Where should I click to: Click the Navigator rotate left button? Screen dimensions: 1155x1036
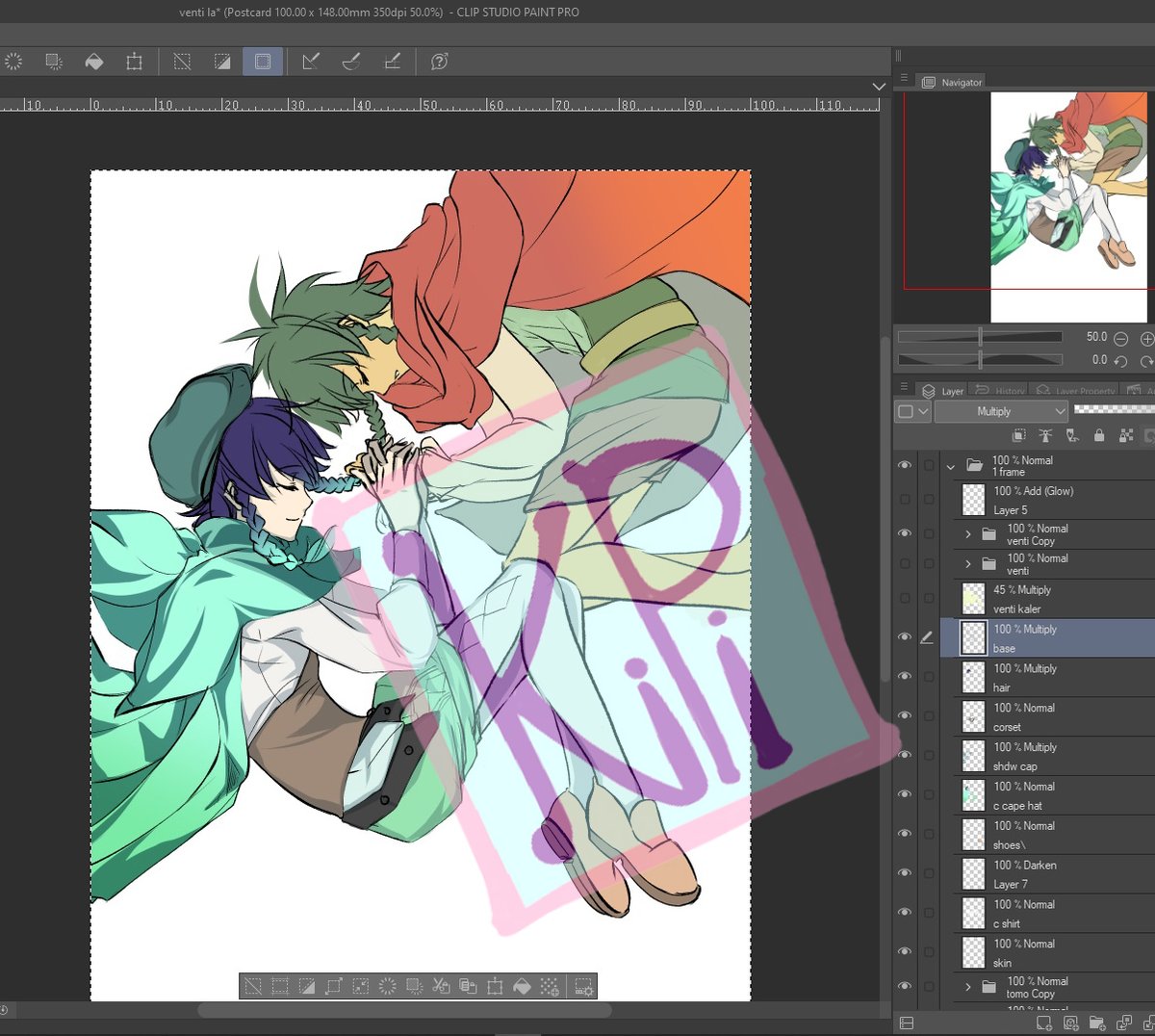coord(1121,361)
